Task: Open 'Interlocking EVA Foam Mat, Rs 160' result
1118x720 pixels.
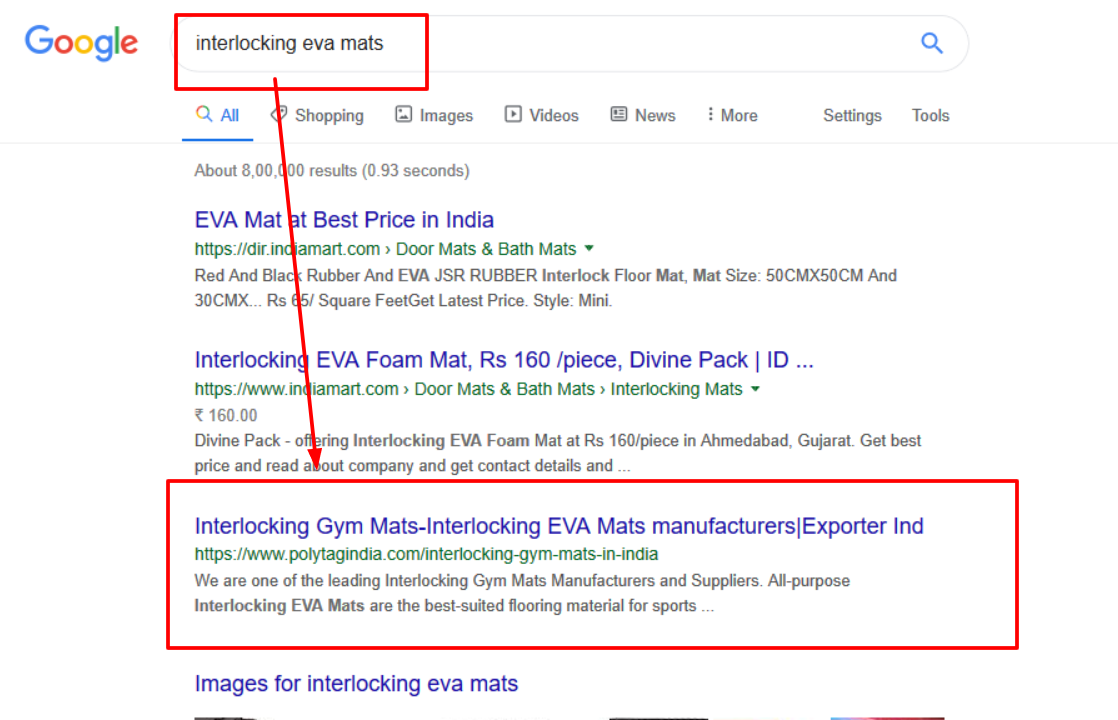Action: point(504,360)
